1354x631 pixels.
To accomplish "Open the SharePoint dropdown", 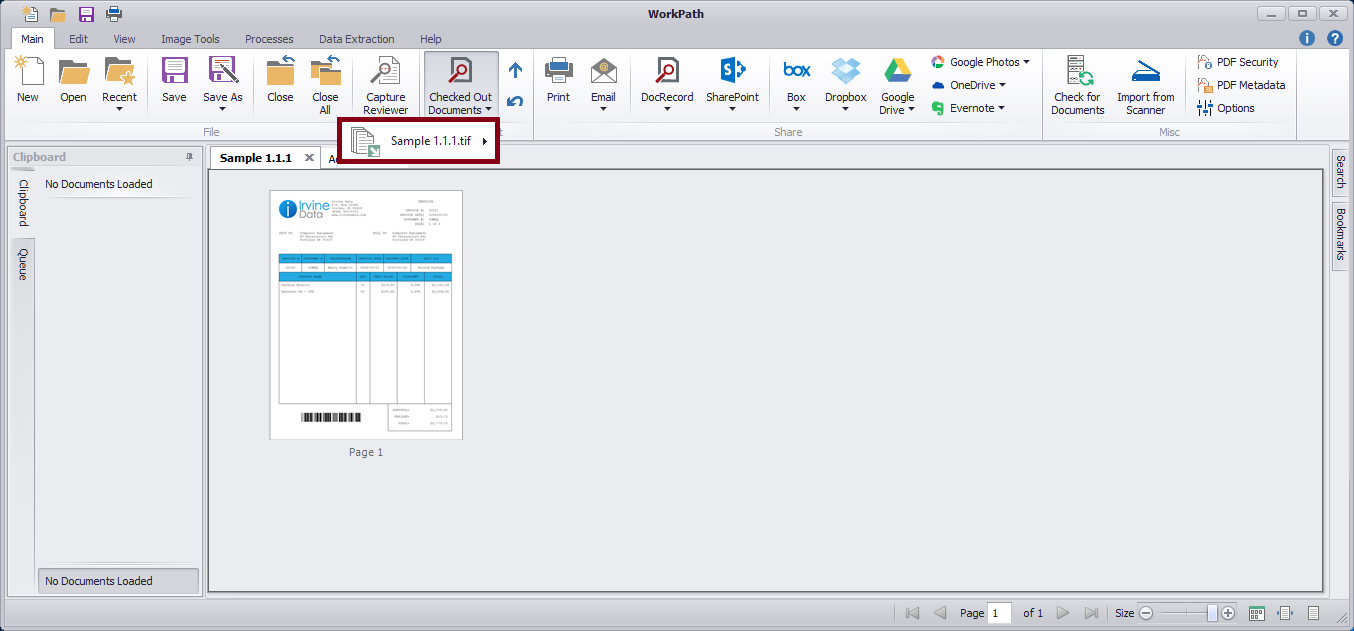I will pos(732,109).
